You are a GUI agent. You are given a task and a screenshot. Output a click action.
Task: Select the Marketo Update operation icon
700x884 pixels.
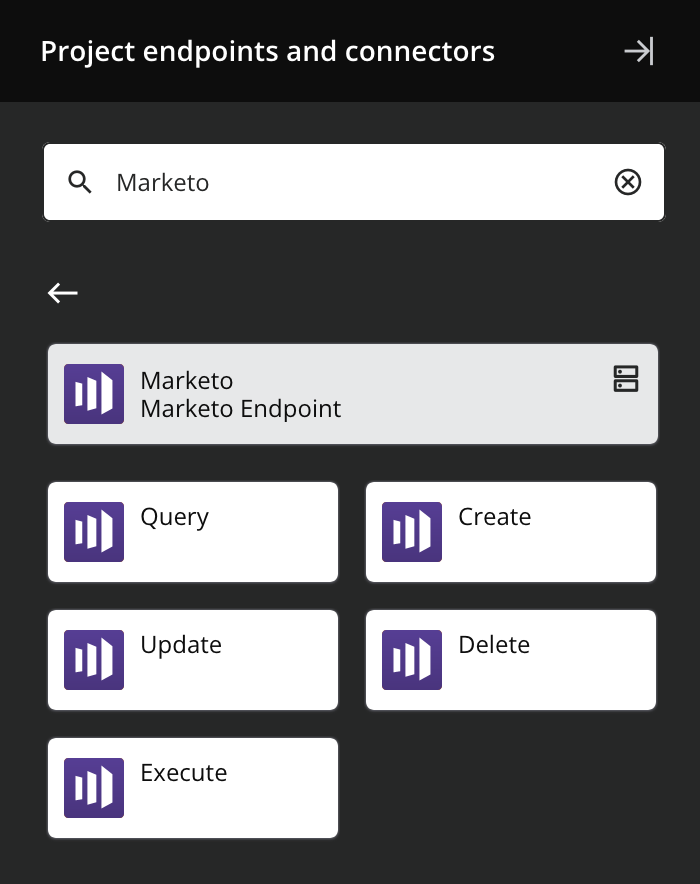click(x=94, y=659)
